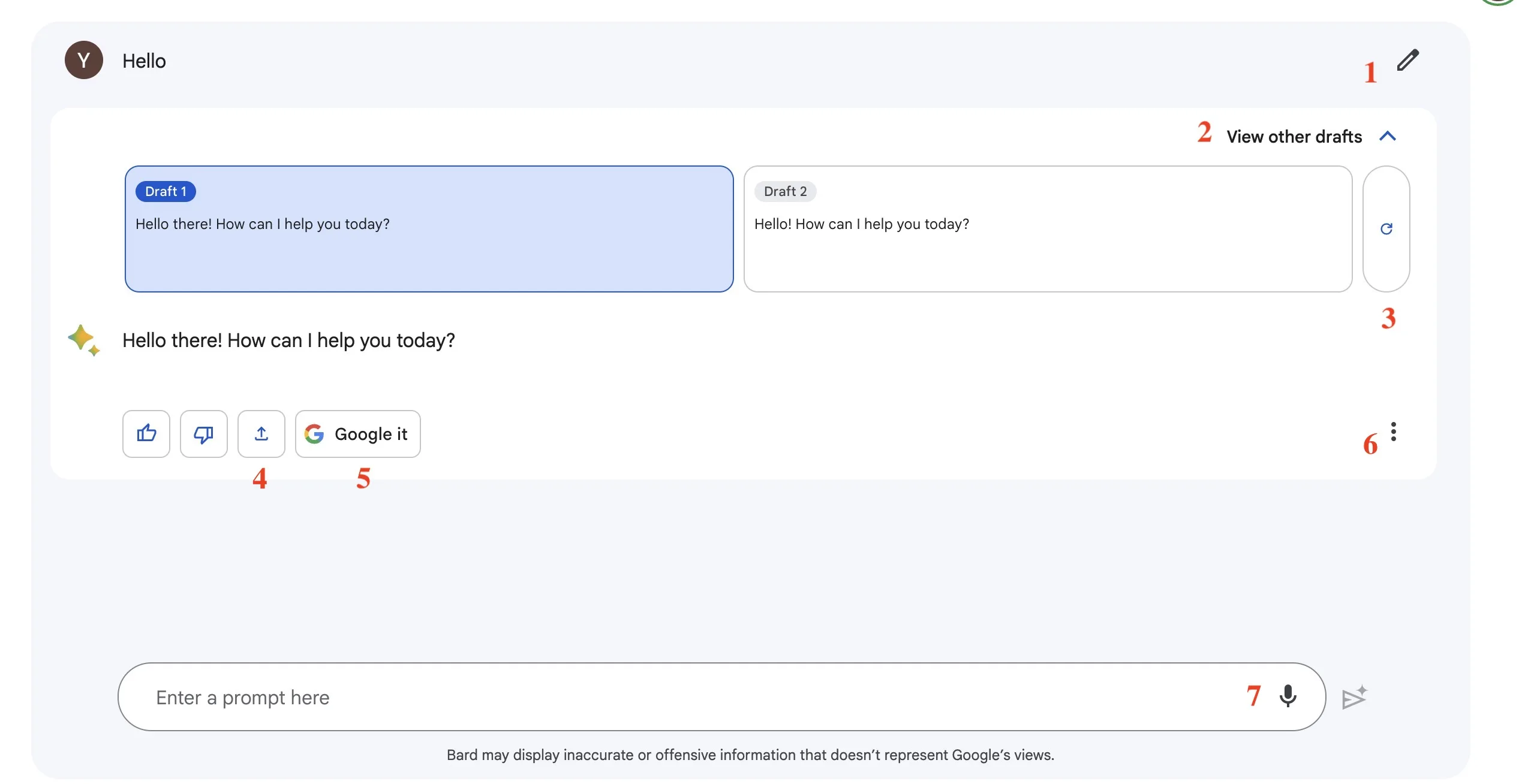
Task: Click into the Enter a prompt field
Action: [660, 697]
